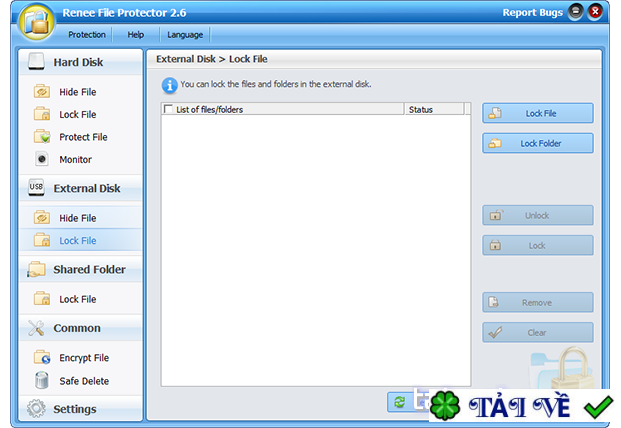Click the Hide File icon under External Disk
This screenshot has height=428, width=621.
(x=42, y=218)
